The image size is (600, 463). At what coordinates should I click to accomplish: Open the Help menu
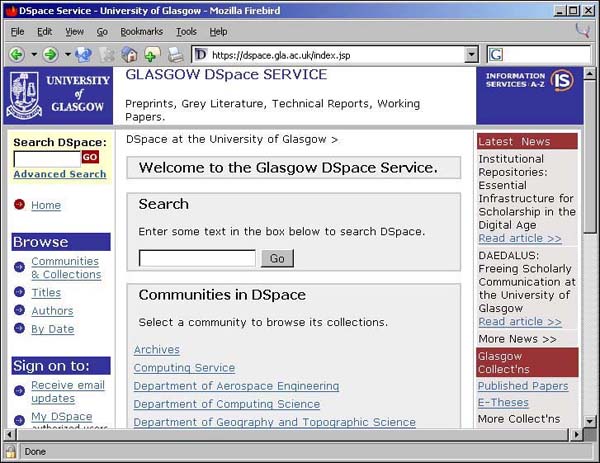click(x=218, y=32)
